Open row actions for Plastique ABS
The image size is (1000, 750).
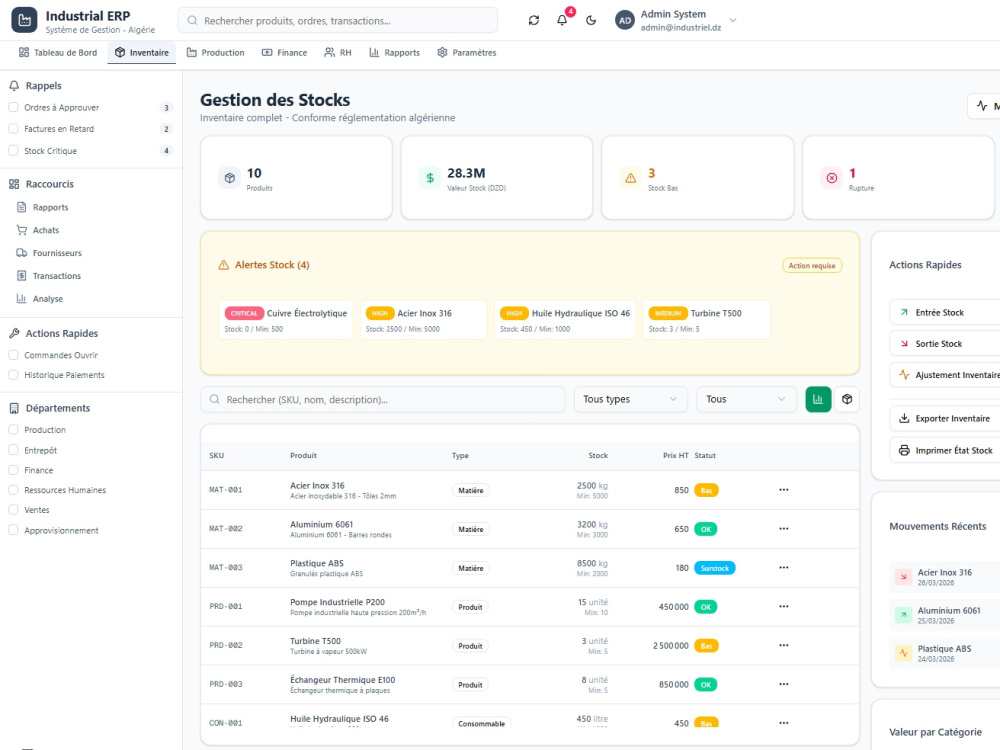click(x=784, y=568)
